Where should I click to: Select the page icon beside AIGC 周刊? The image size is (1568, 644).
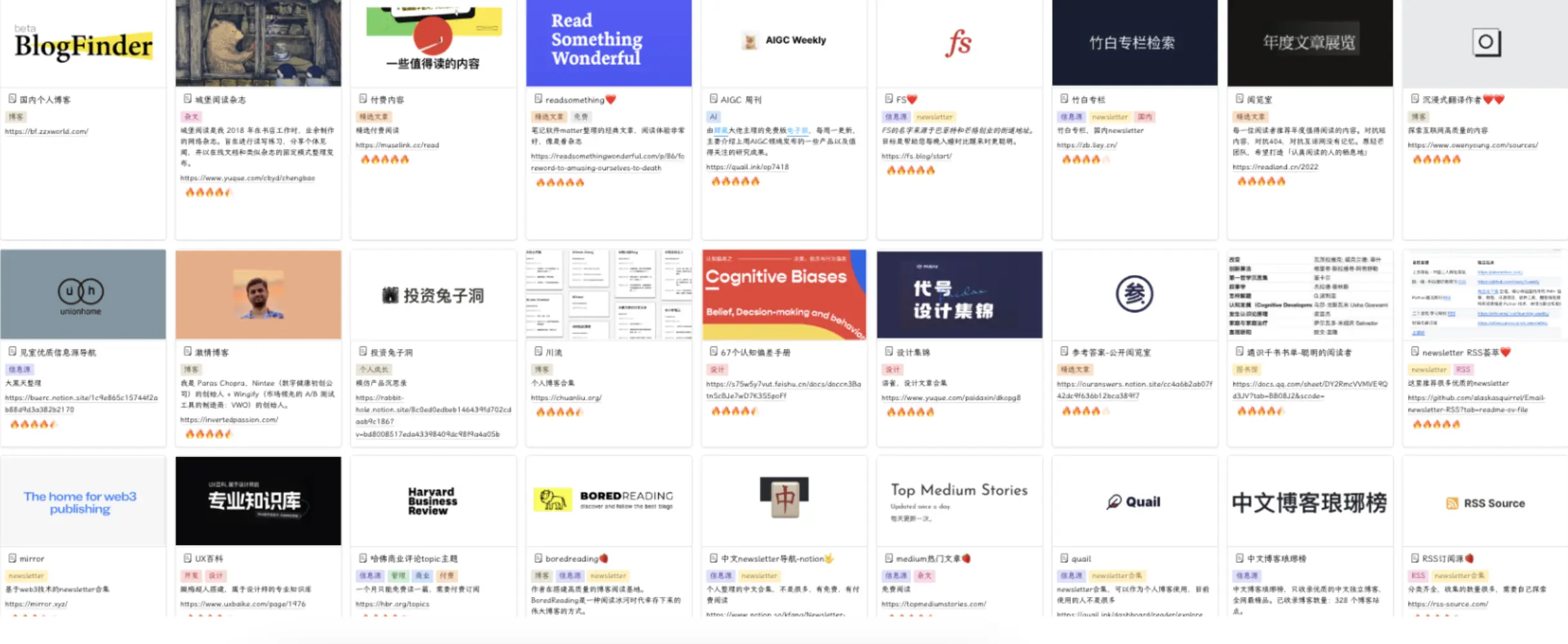[x=713, y=99]
